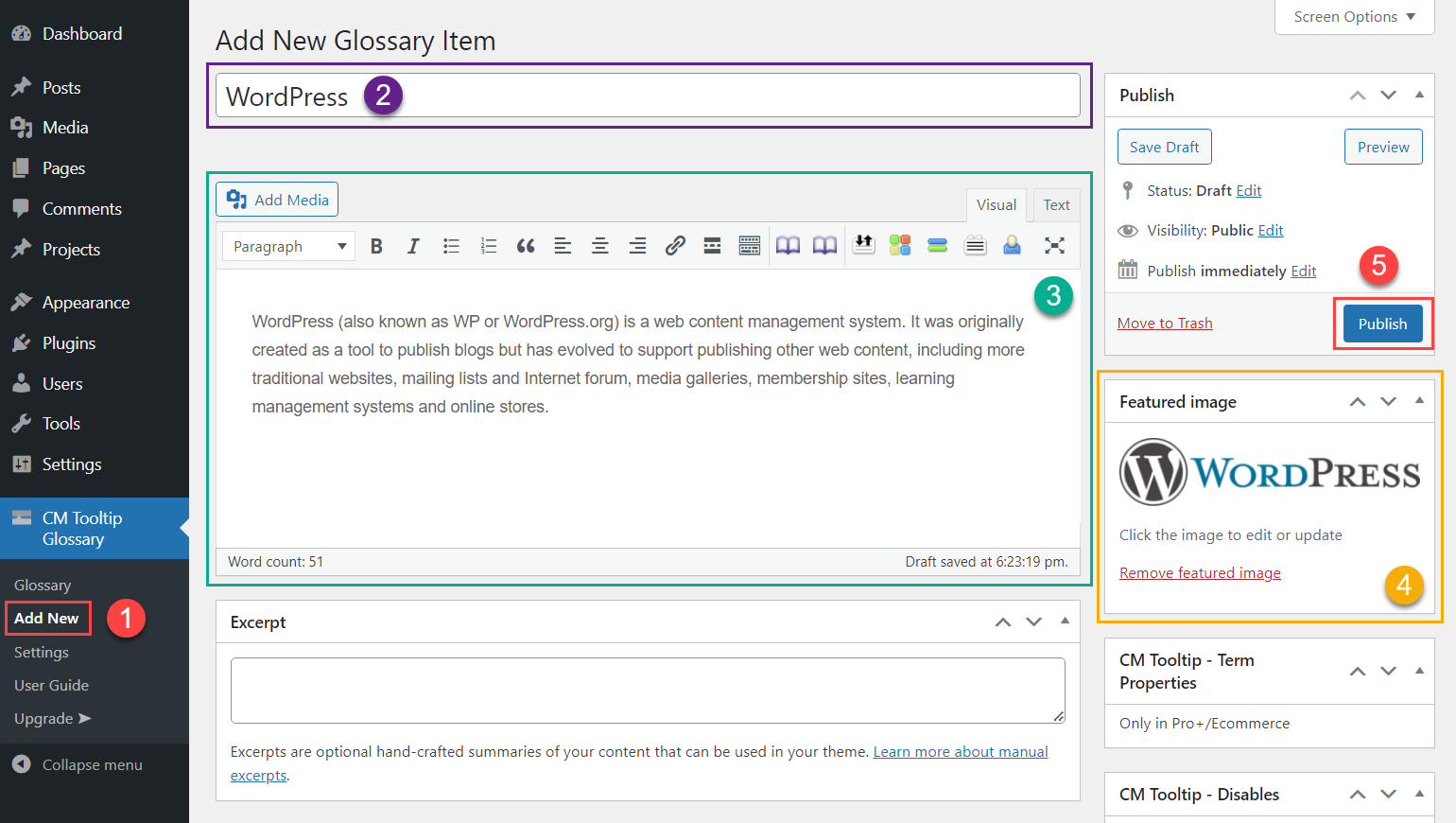Click the WordPress featured image thumbnail
Viewport: 1456px width, 823px height.
(x=1270, y=472)
